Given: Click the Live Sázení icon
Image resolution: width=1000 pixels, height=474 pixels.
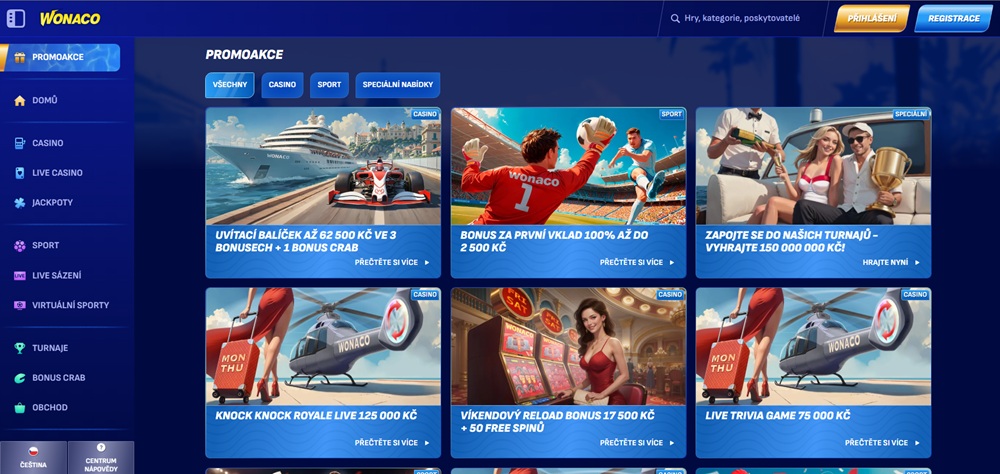Looking at the screenshot, I should pyautogui.click(x=20, y=276).
